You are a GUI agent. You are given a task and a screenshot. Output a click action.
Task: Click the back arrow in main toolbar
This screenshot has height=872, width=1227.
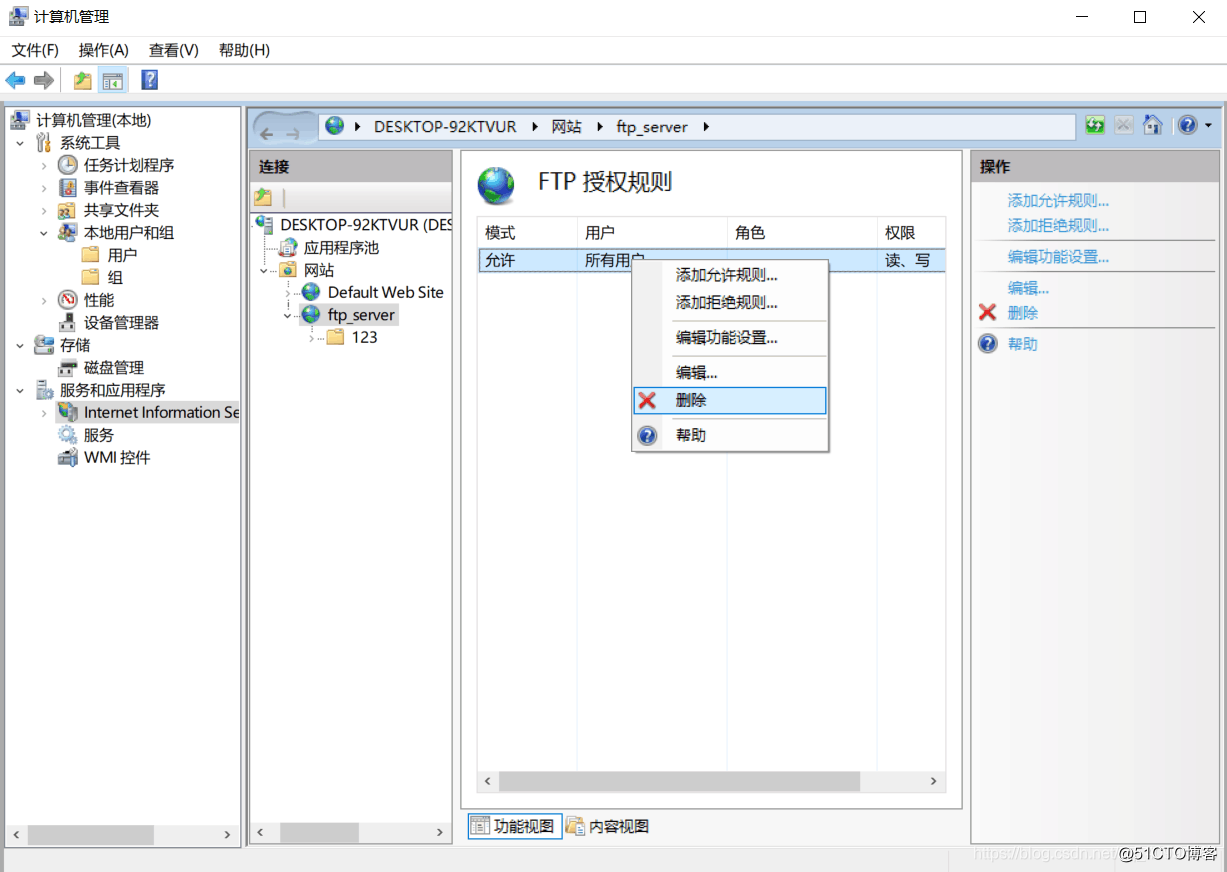[x=15, y=80]
